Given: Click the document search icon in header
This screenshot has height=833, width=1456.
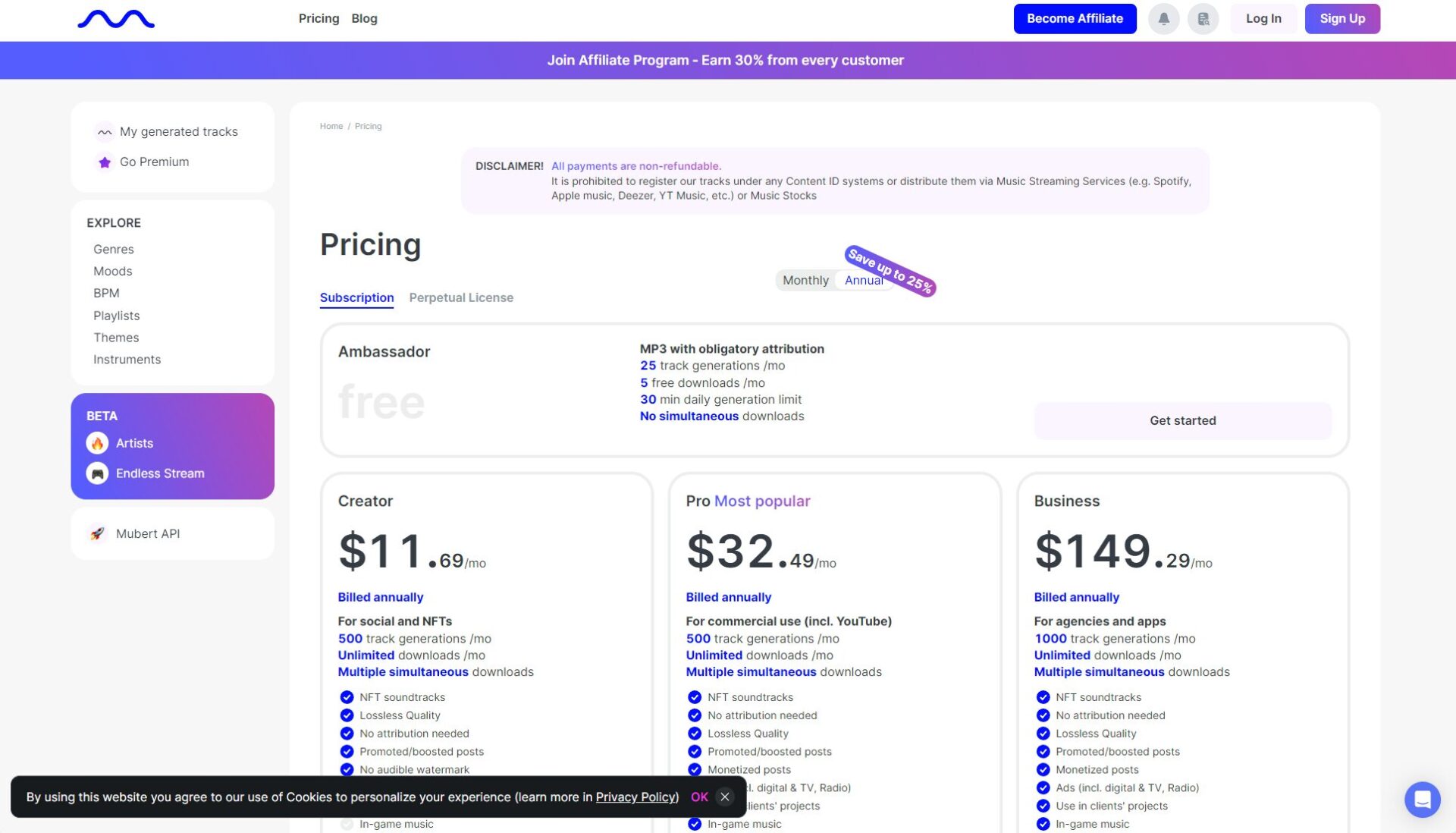Looking at the screenshot, I should (1203, 19).
